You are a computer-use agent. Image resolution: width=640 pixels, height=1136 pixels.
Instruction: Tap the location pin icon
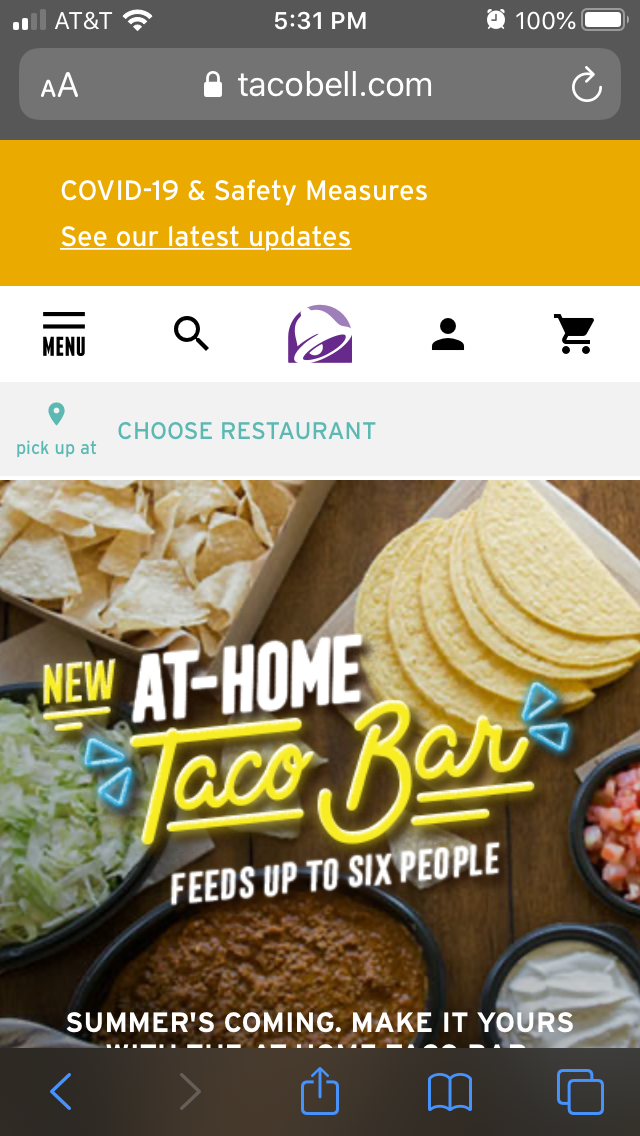[x=56, y=414]
